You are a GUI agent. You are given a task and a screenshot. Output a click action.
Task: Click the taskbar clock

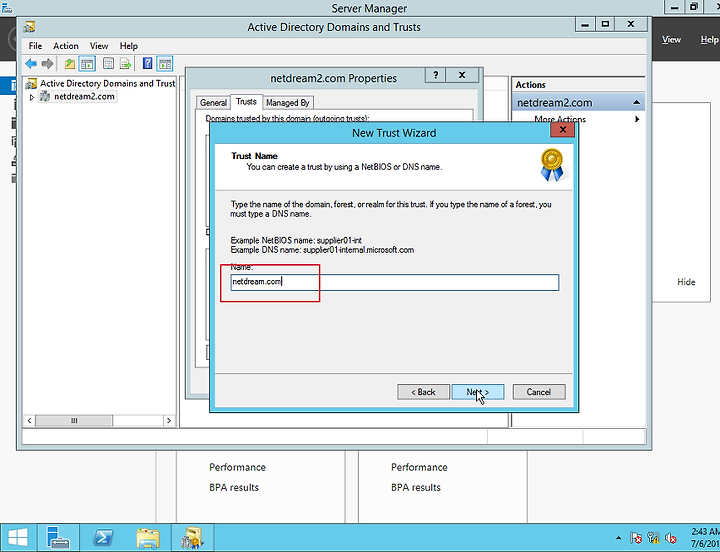click(x=704, y=537)
